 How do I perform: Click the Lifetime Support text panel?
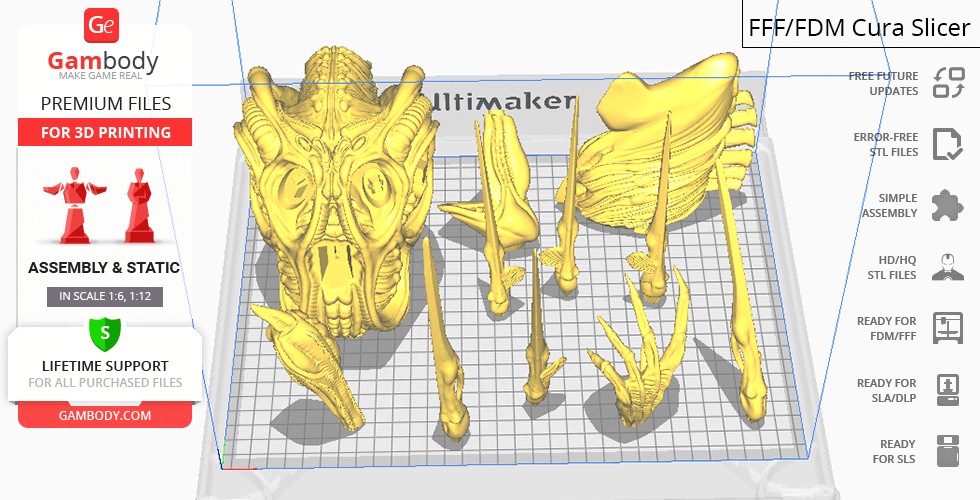click(x=104, y=373)
